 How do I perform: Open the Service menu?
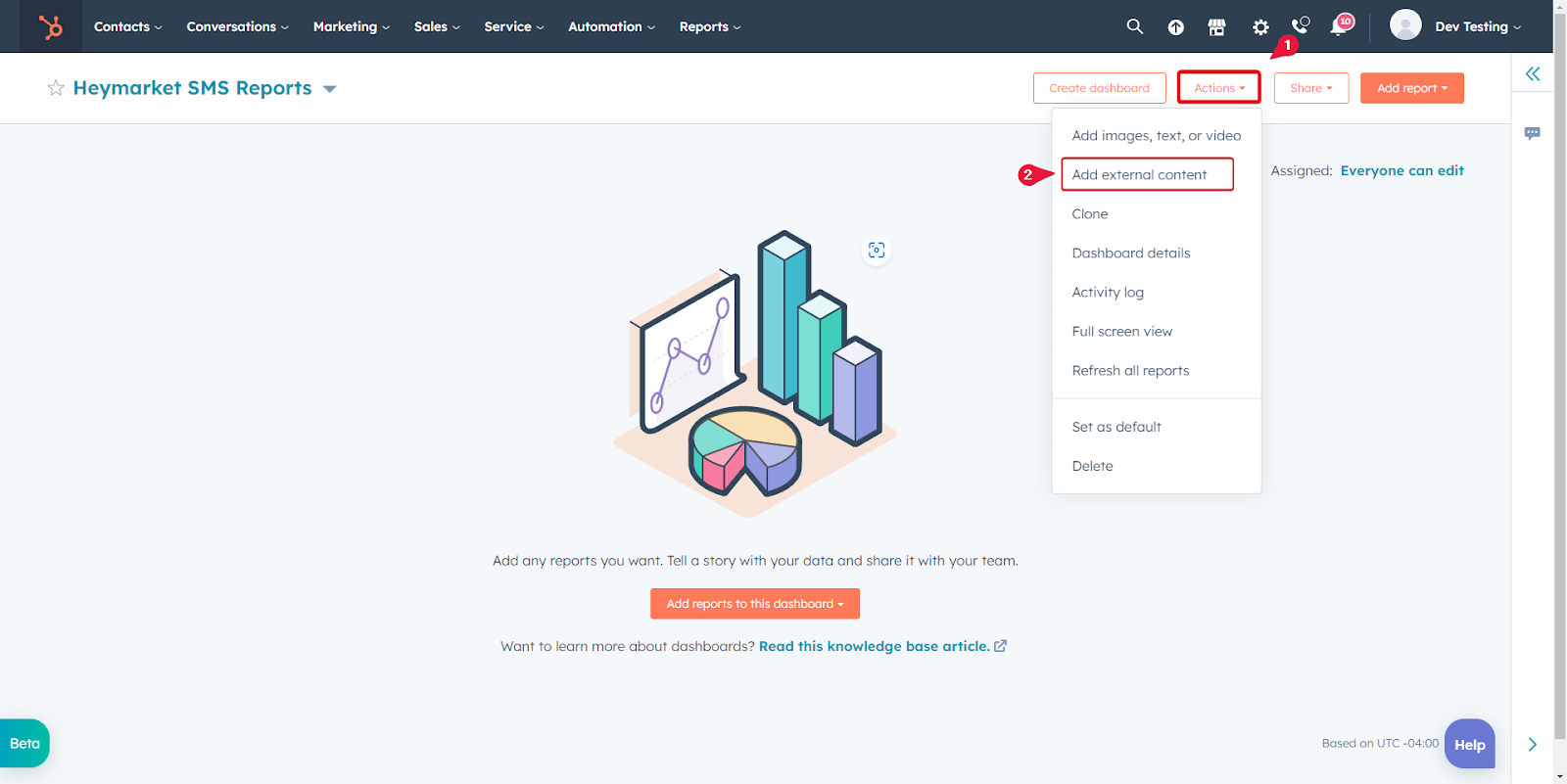514,26
